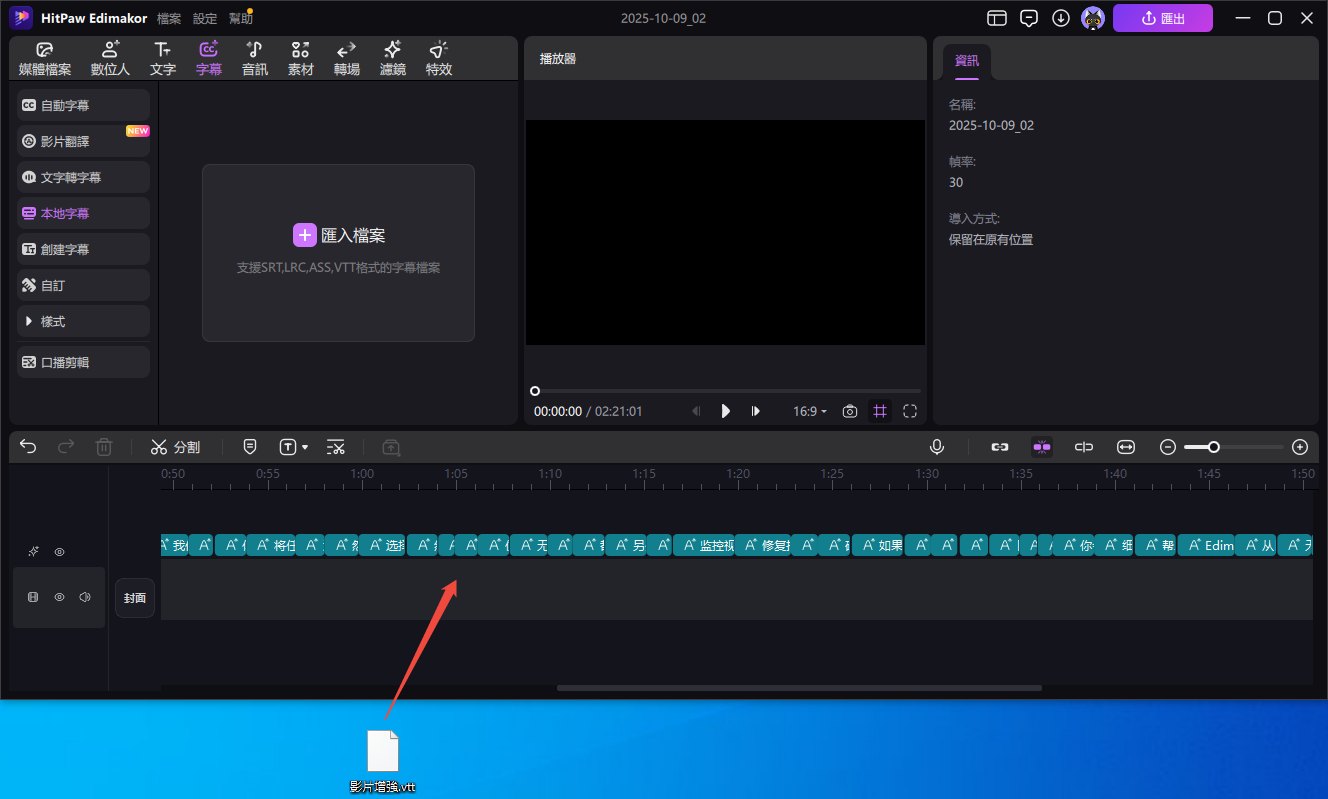The width and height of the screenshot is (1328, 799).
Task: Click the timeline zoom slider handle
Action: tap(1213, 448)
